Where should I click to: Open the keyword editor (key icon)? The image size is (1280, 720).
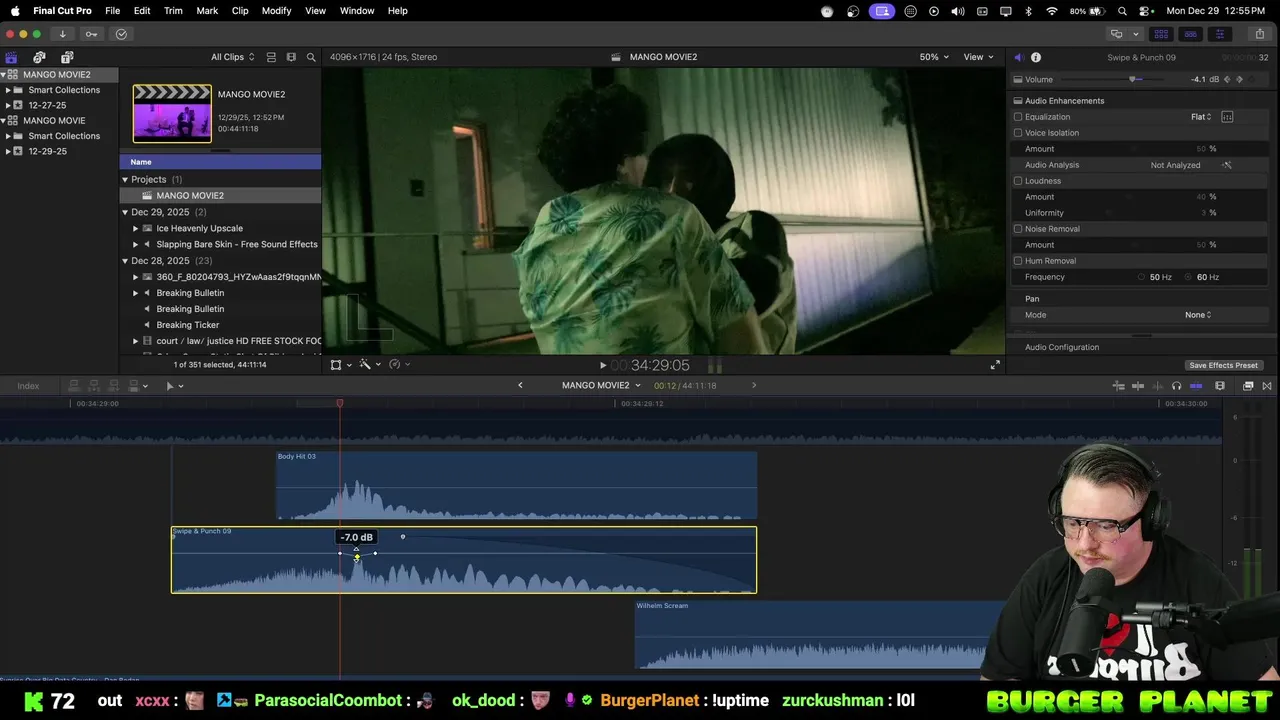[x=91, y=34]
